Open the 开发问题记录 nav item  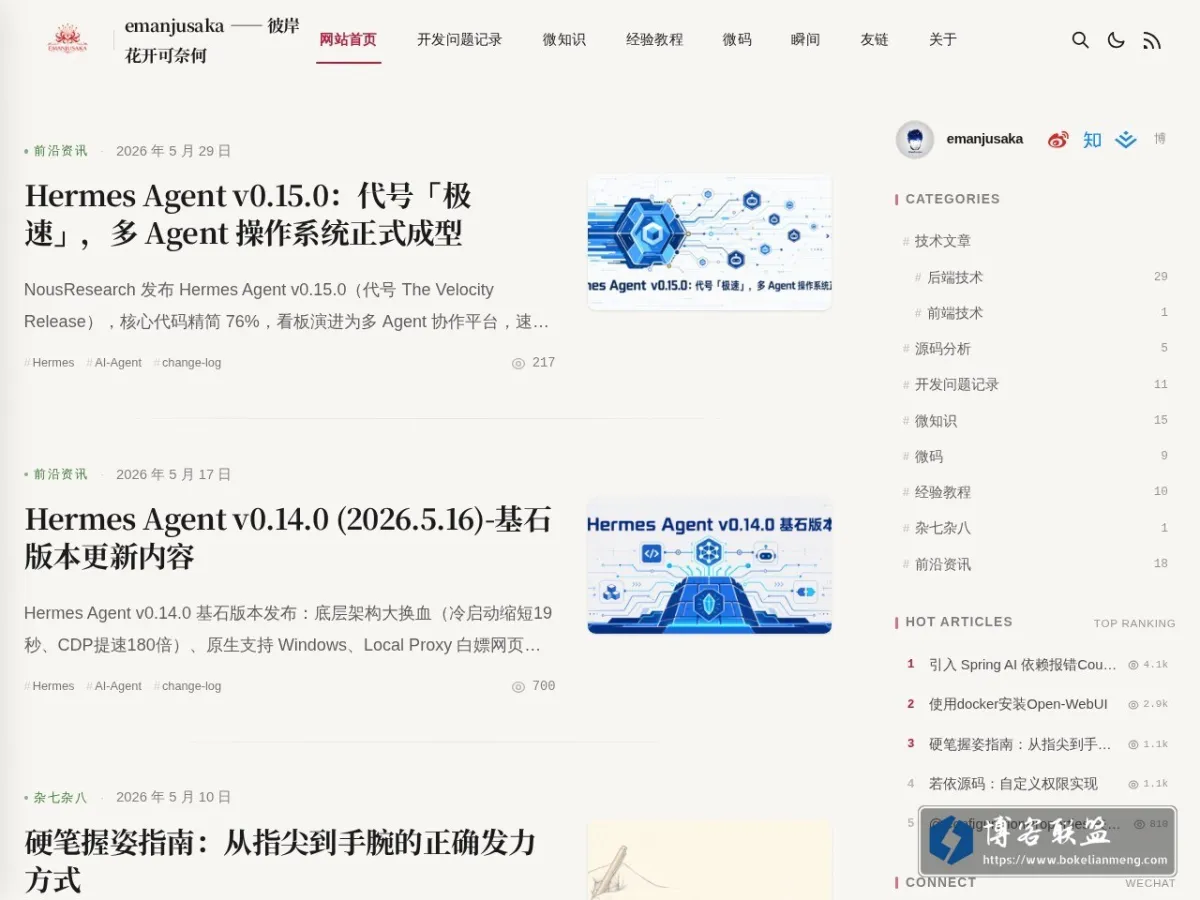tap(459, 40)
